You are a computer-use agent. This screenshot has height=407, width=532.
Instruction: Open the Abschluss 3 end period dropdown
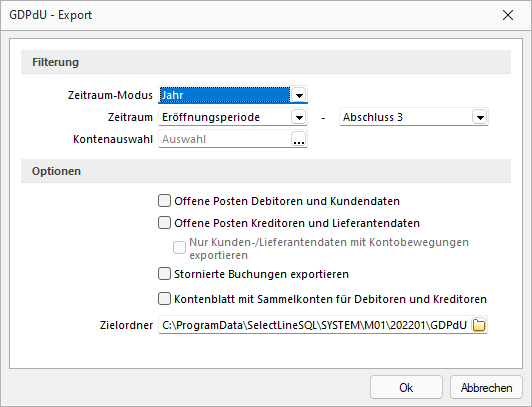tap(480, 117)
